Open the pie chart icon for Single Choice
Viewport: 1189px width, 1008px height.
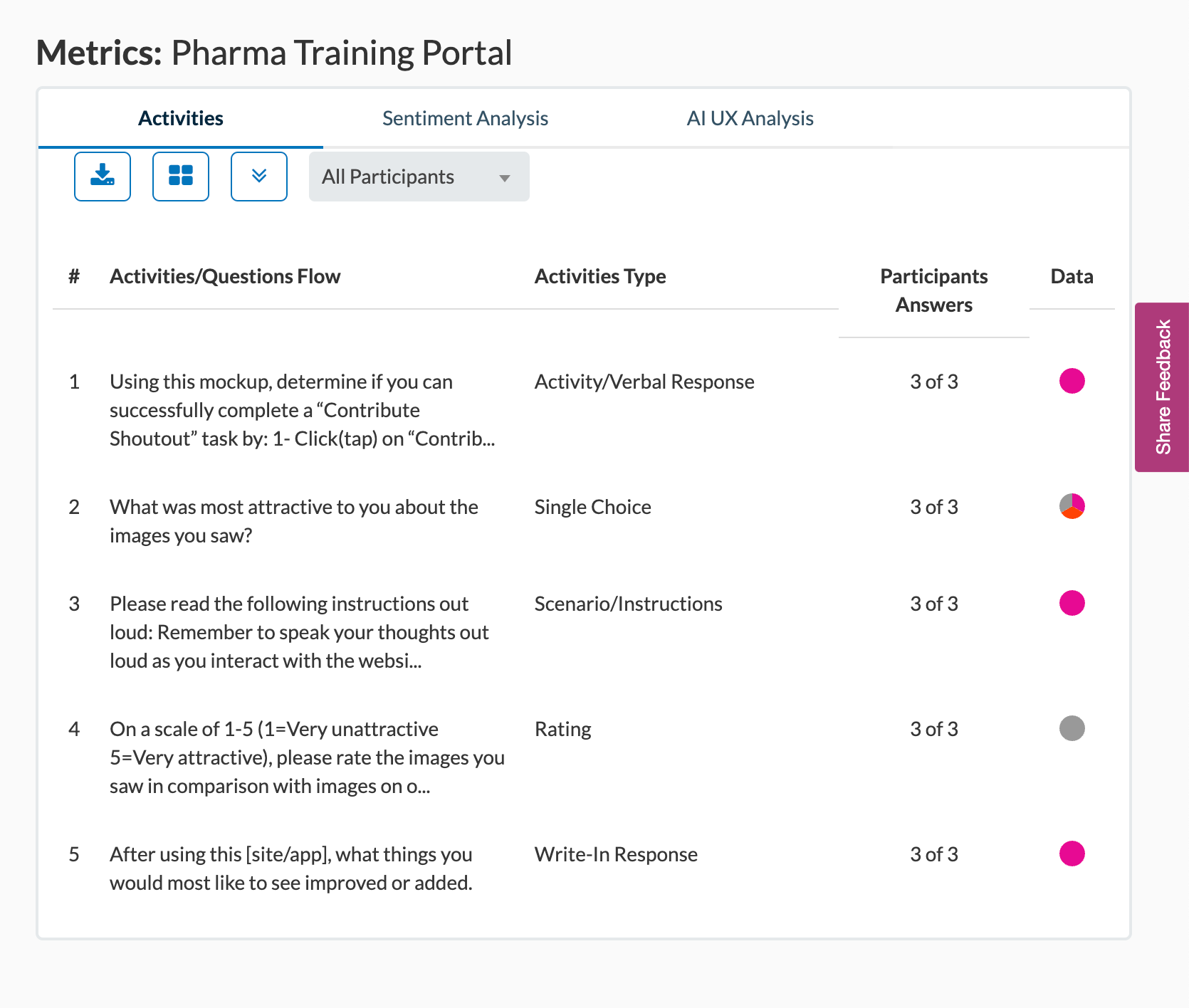pyautogui.click(x=1072, y=506)
